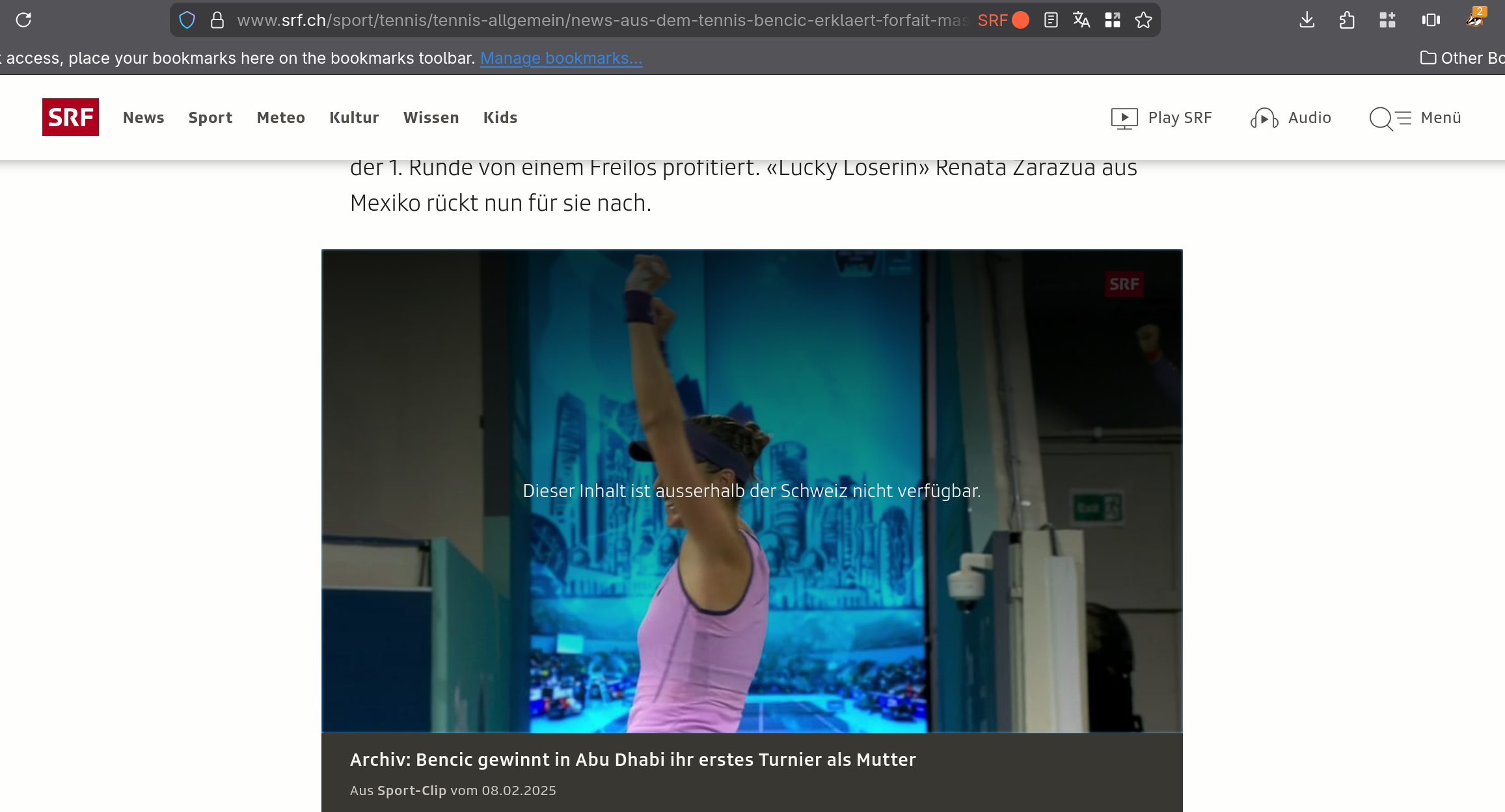Enable Reader View for the article
Image resolution: width=1505 pixels, height=812 pixels.
coord(1050,20)
